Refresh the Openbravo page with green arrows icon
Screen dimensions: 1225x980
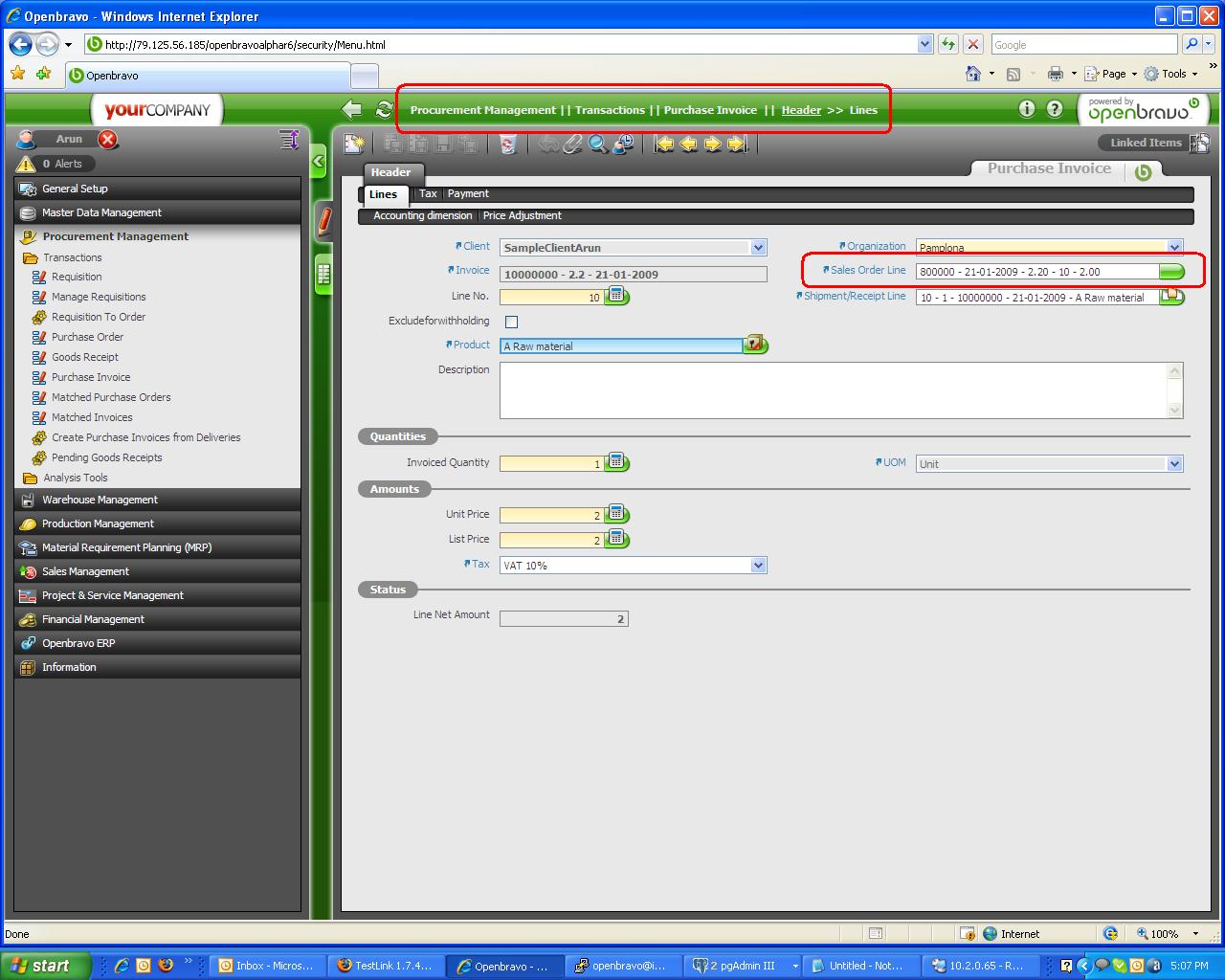(384, 110)
